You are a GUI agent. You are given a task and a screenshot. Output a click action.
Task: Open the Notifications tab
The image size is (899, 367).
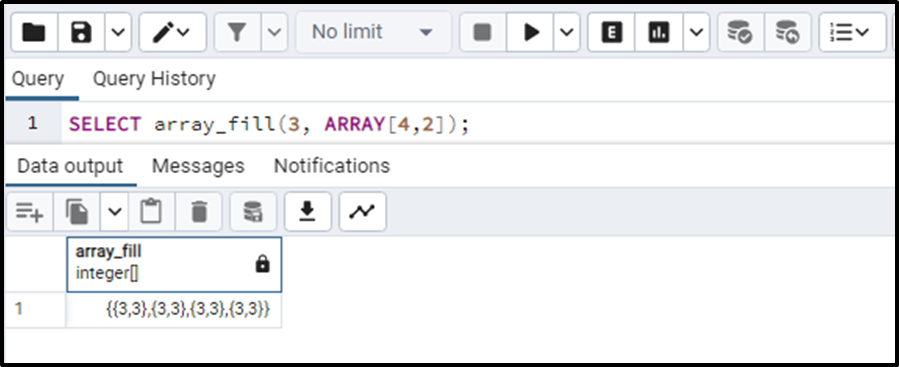(x=331, y=166)
